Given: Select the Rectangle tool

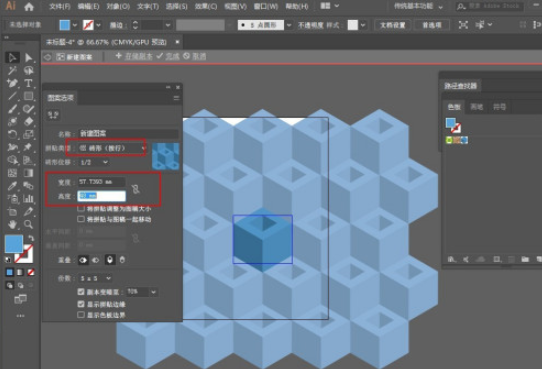Looking at the screenshot, I should click(28, 96).
